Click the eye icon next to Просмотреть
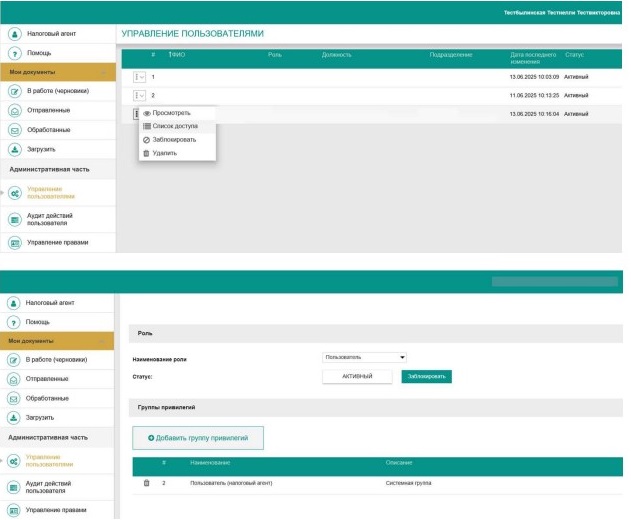The width and height of the screenshot is (631, 520). point(147,113)
